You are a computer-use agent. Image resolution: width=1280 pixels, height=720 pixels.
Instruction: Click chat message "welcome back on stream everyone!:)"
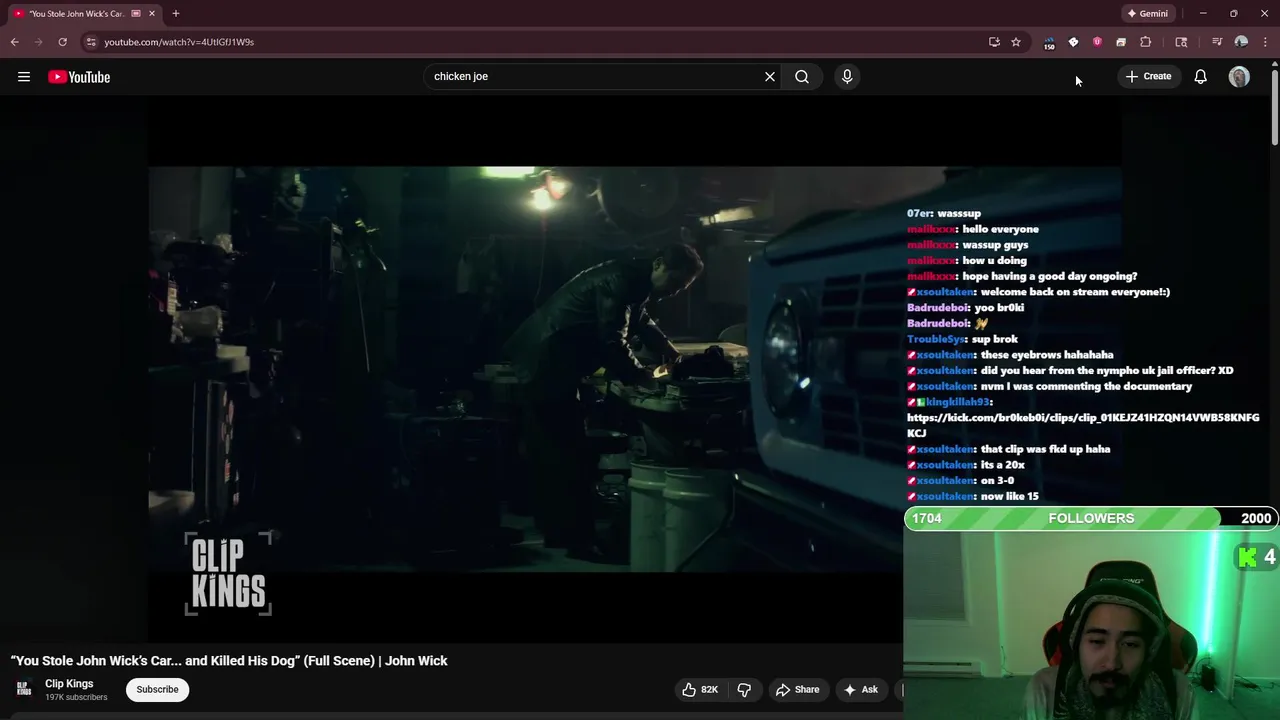pyautogui.click(x=1075, y=292)
